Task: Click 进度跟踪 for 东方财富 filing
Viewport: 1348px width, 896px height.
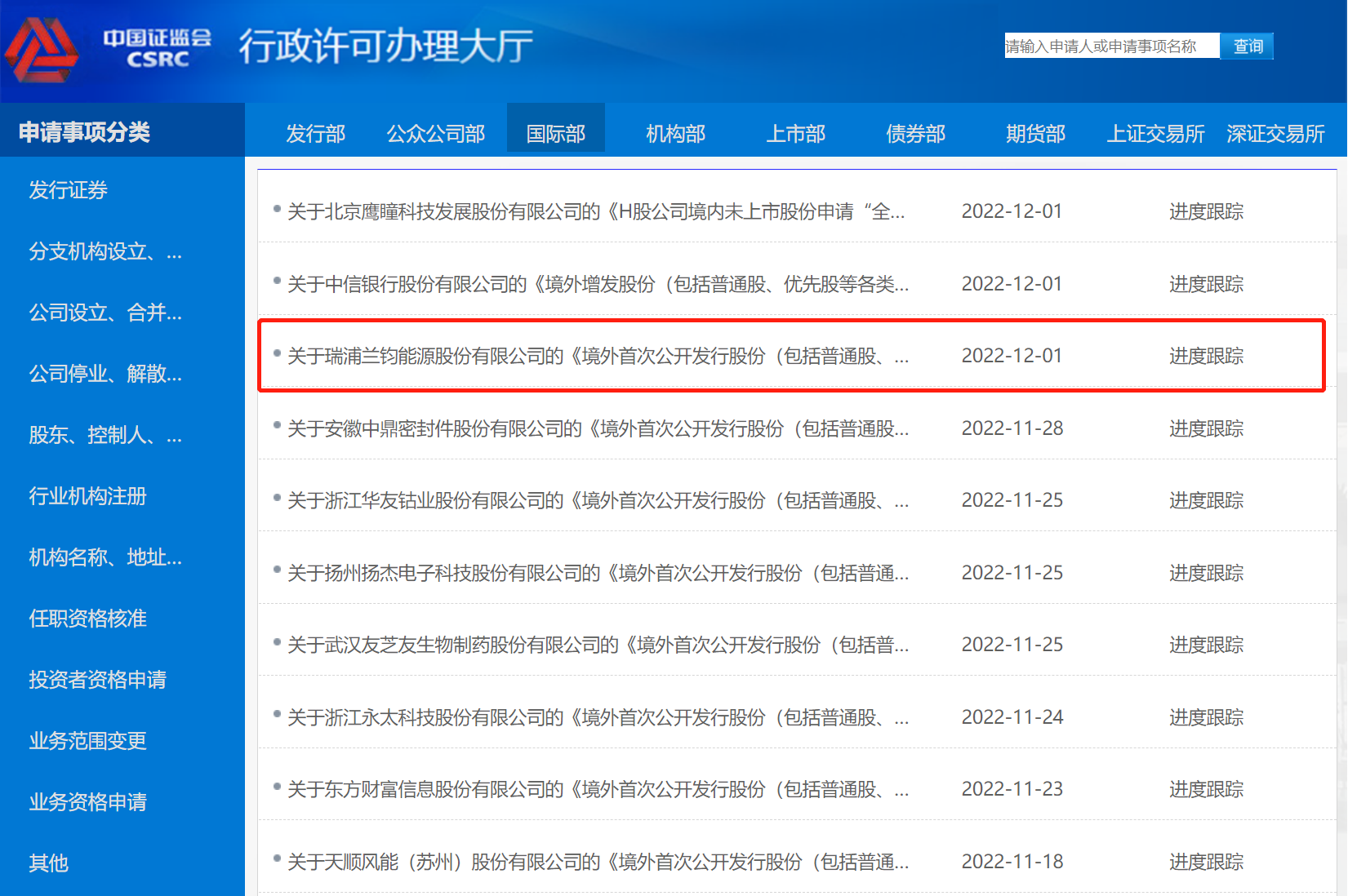Action: click(1206, 789)
